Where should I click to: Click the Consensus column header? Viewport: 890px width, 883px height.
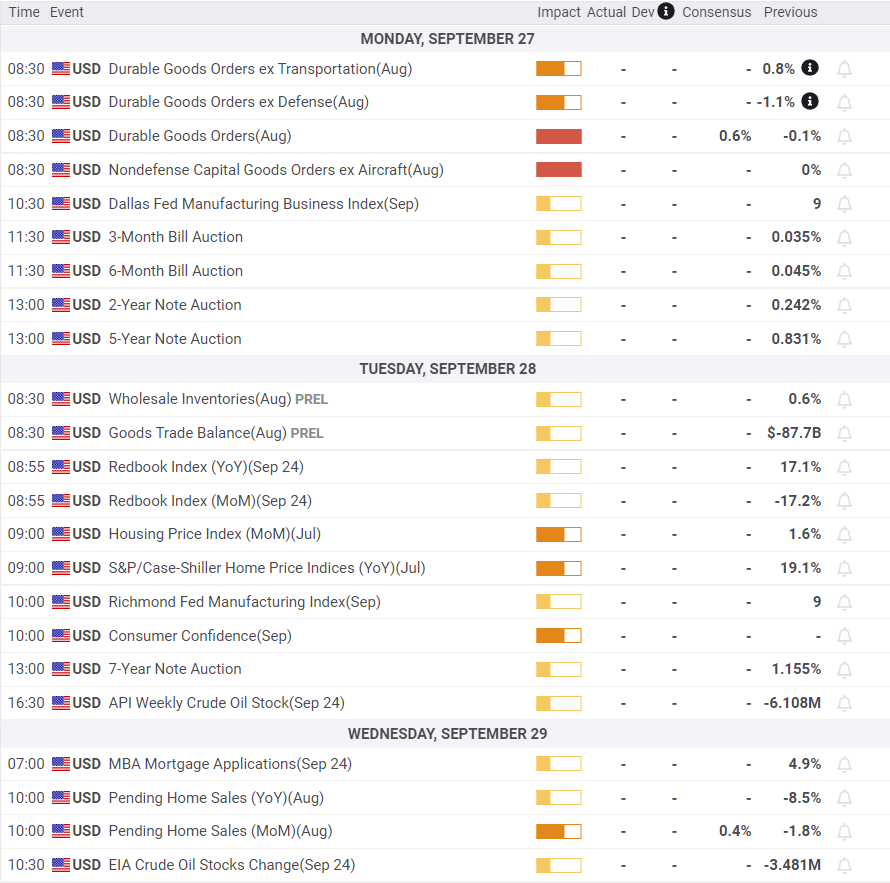(716, 12)
